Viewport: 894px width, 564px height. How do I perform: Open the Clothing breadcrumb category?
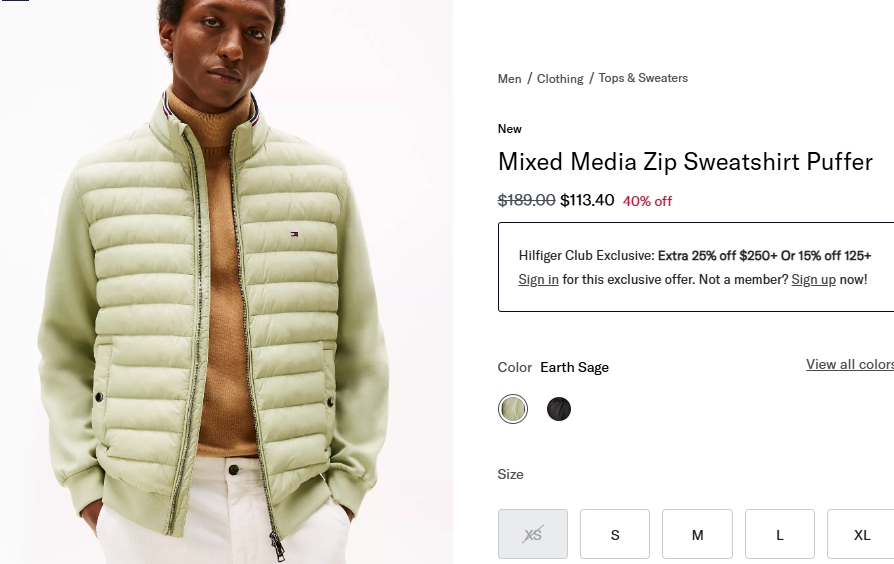click(x=560, y=79)
